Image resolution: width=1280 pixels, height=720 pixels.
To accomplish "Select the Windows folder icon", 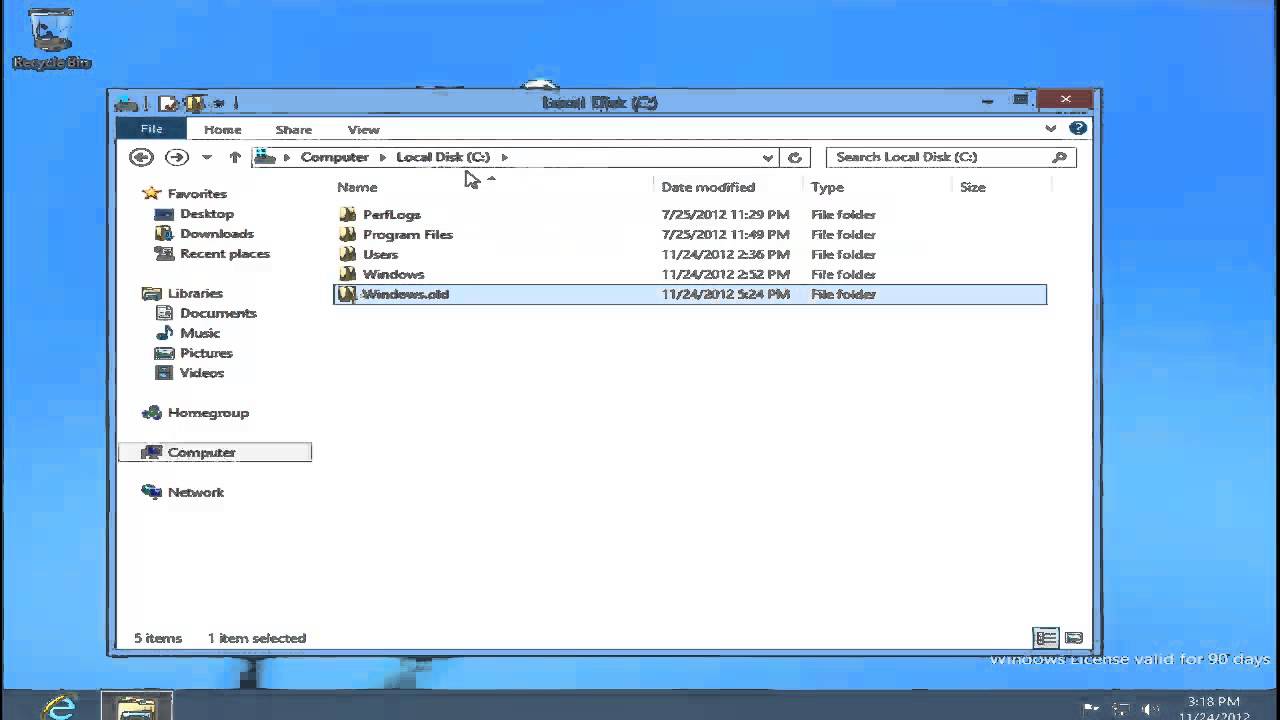I will click(347, 274).
